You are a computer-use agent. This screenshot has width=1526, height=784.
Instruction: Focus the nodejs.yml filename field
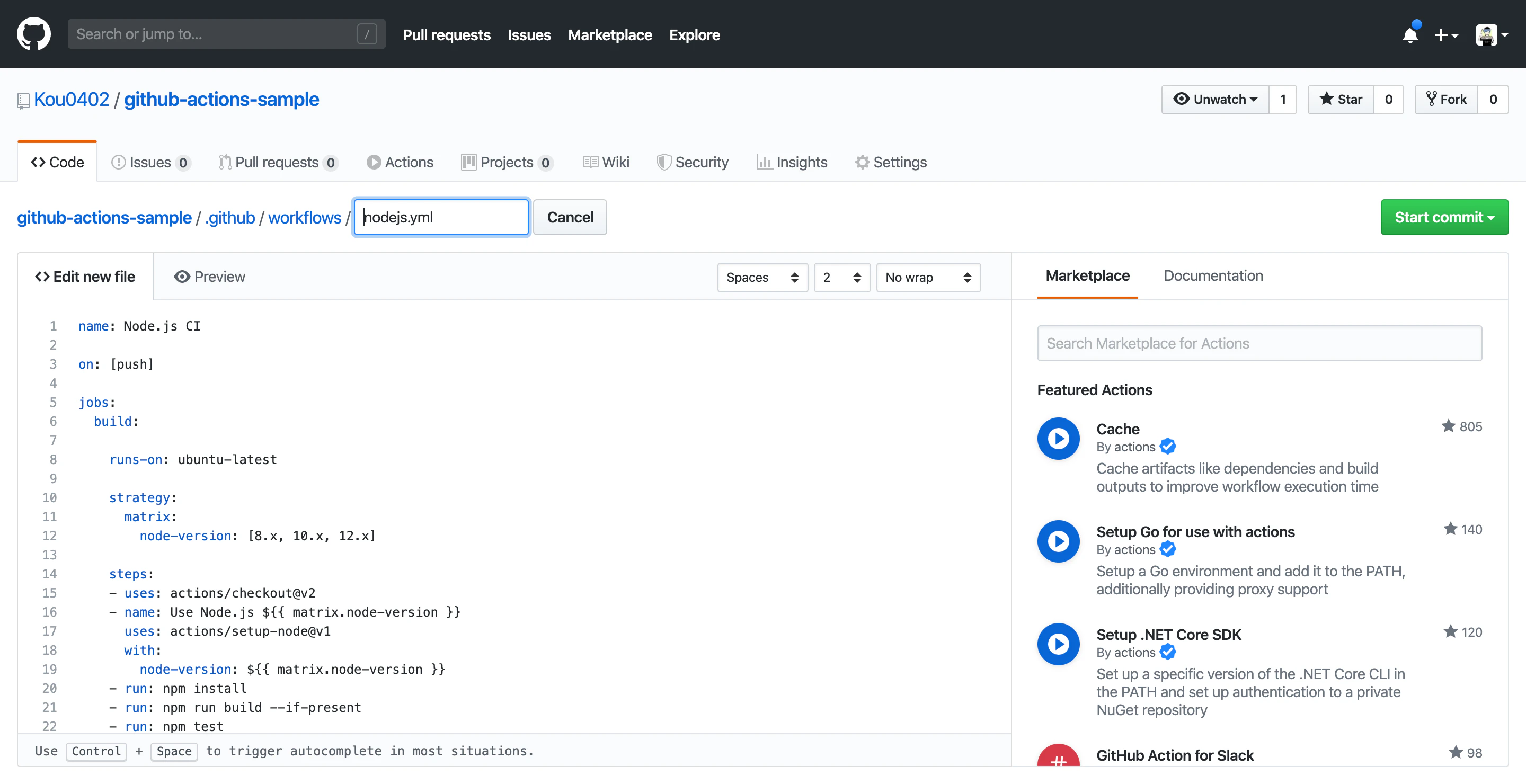pyautogui.click(x=441, y=217)
